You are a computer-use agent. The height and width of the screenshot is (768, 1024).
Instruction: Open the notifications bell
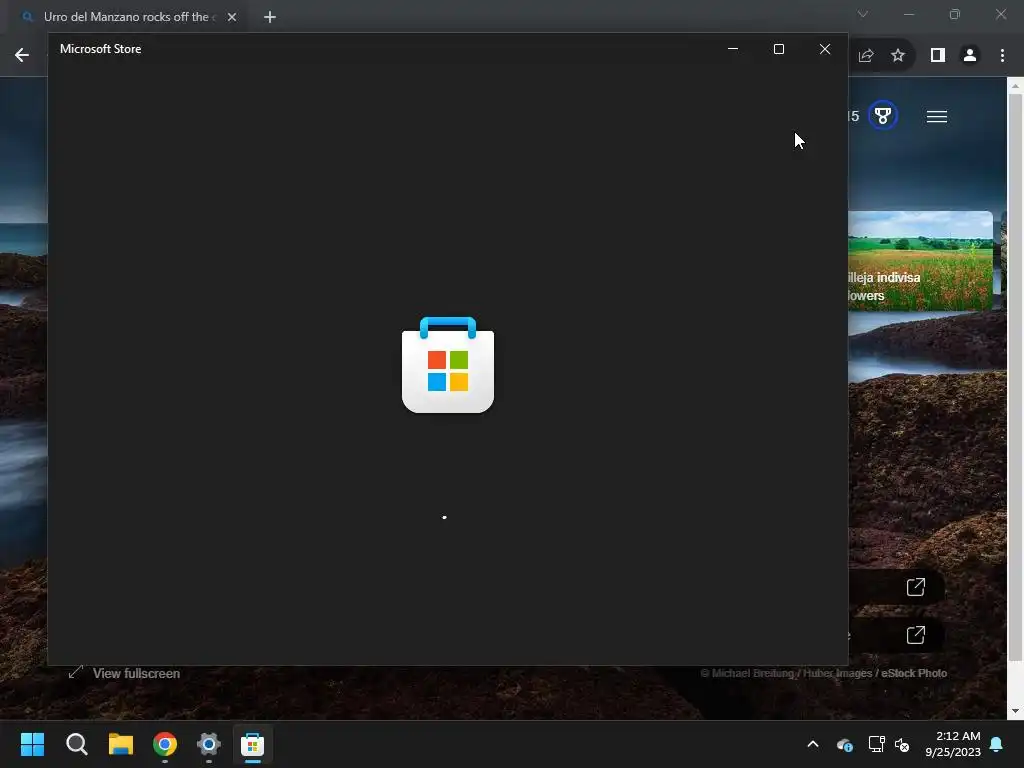coord(997,744)
